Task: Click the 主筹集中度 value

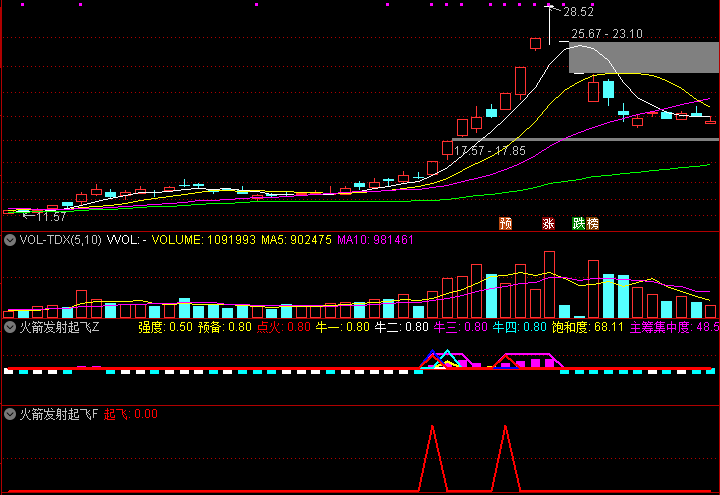Action: [x=675, y=327]
